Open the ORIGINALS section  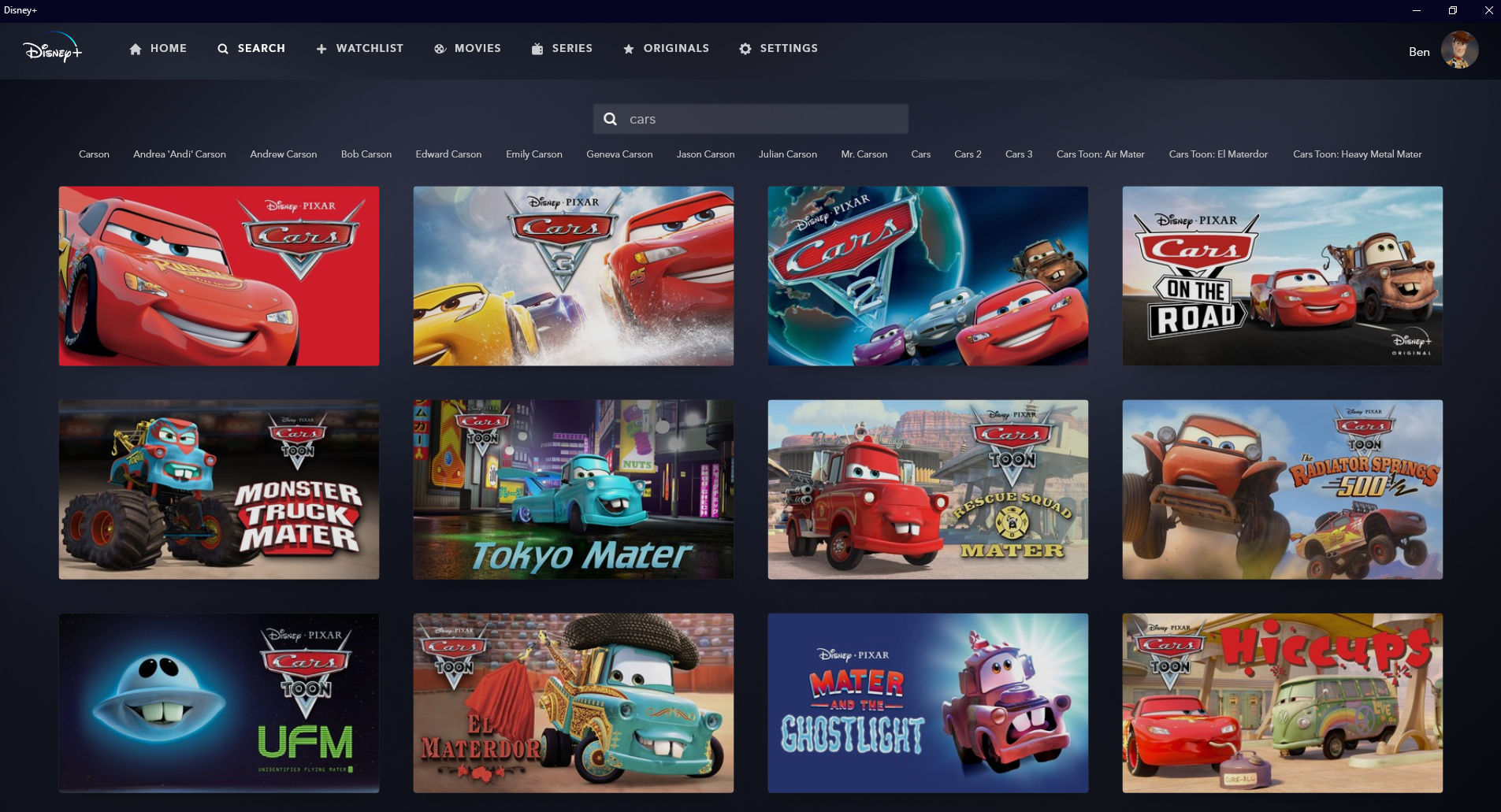point(676,48)
